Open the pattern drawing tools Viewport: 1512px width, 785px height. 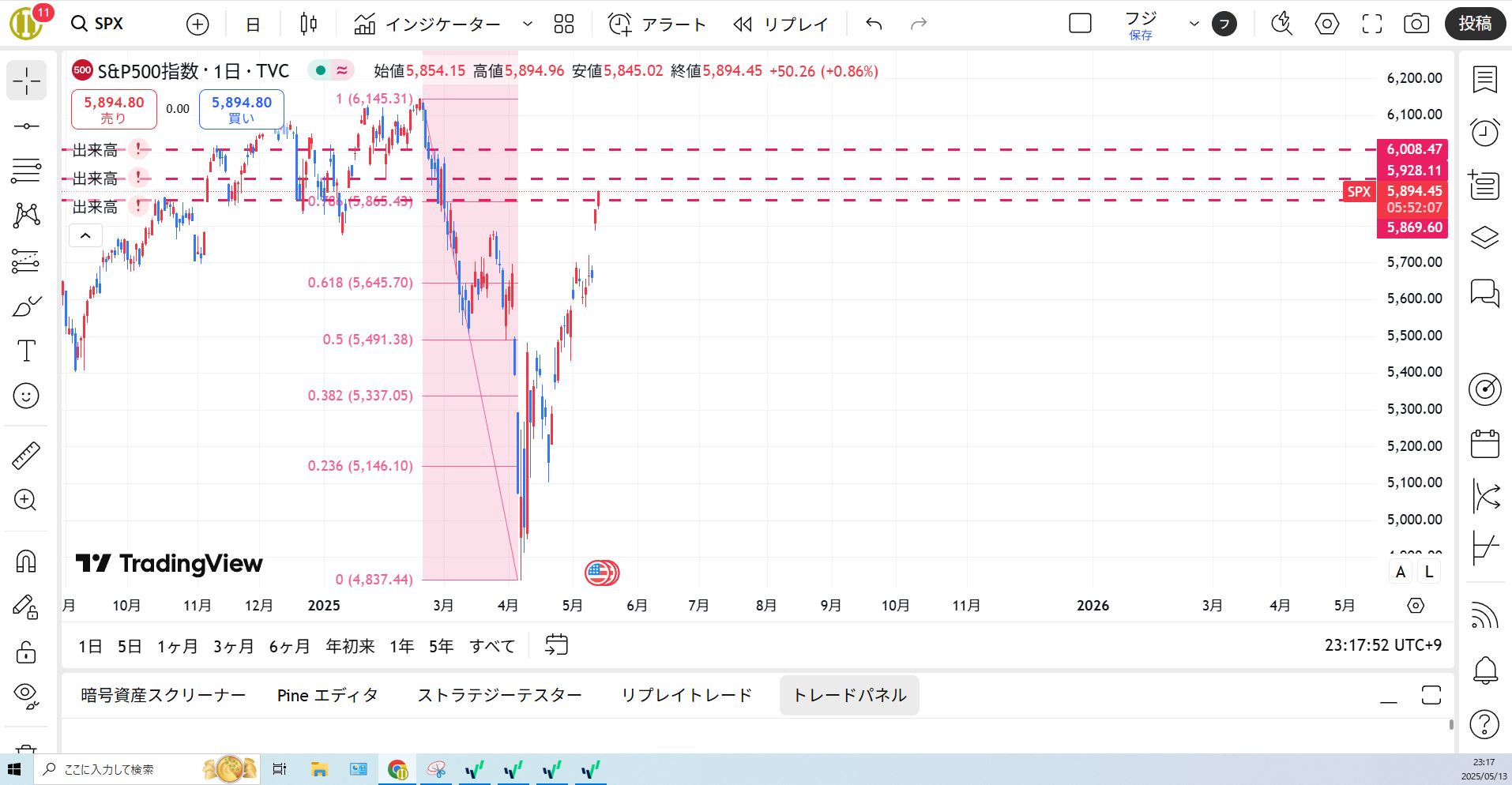click(x=26, y=215)
